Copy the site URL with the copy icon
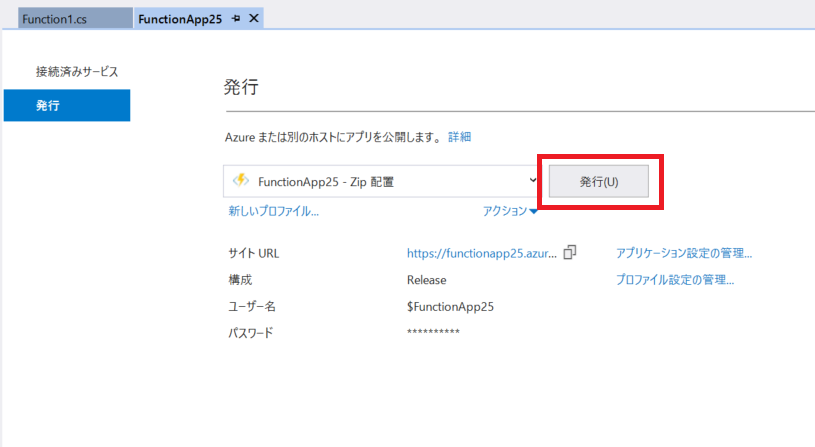 (570, 252)
